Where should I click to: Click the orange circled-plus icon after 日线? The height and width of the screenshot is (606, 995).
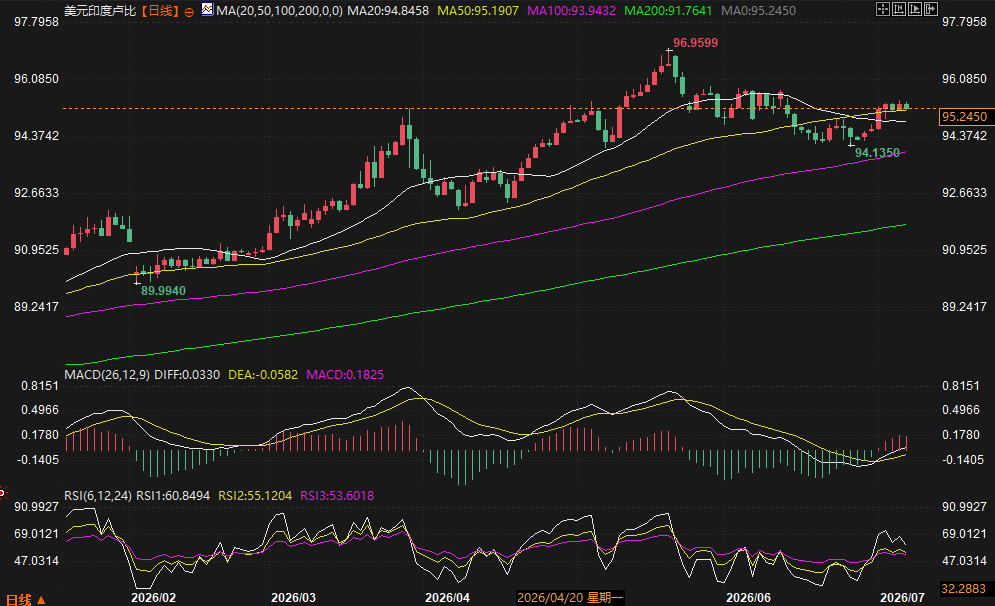[189, 11]
